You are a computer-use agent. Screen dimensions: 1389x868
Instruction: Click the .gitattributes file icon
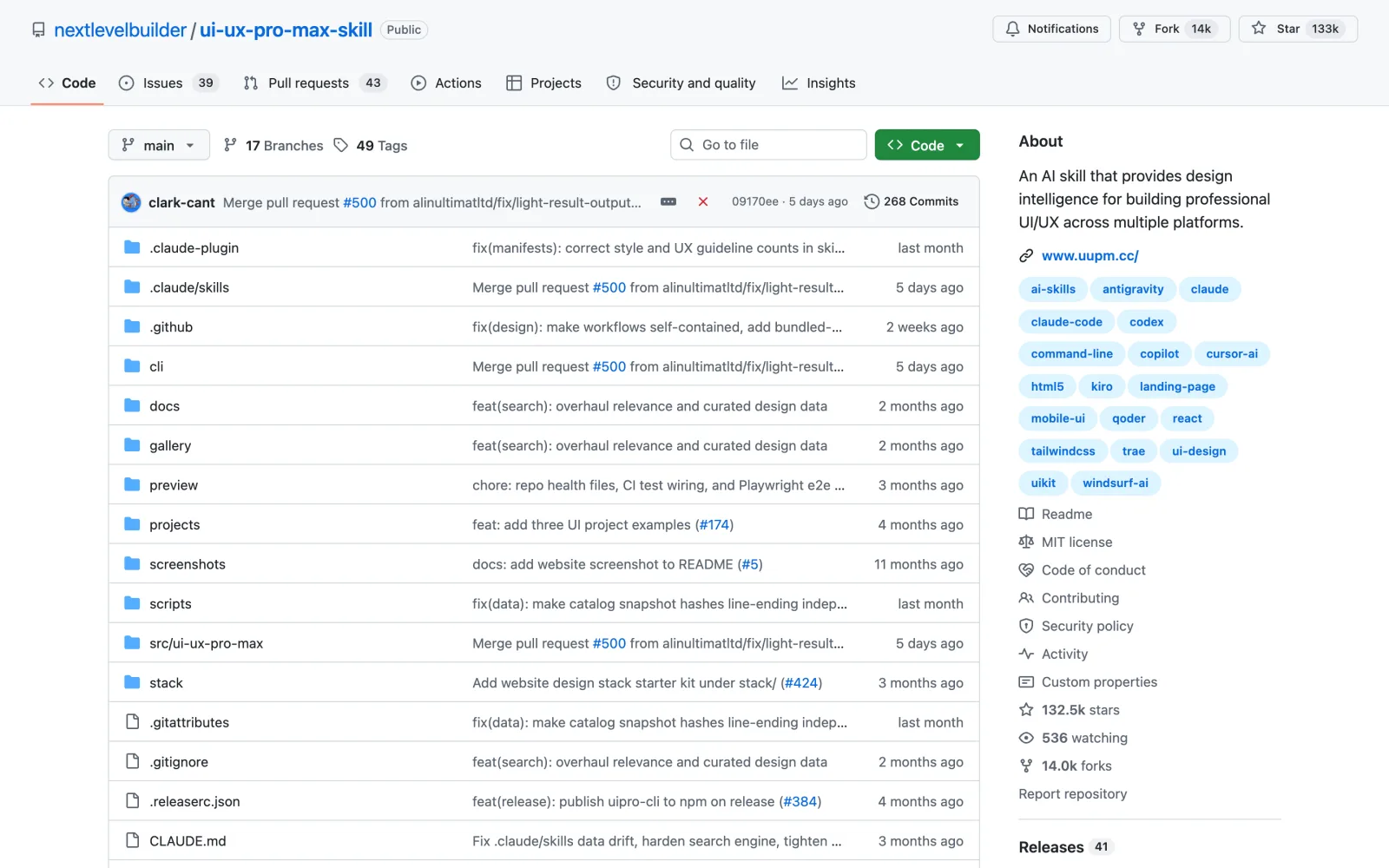pyautogui.click(x=132, y=722)
